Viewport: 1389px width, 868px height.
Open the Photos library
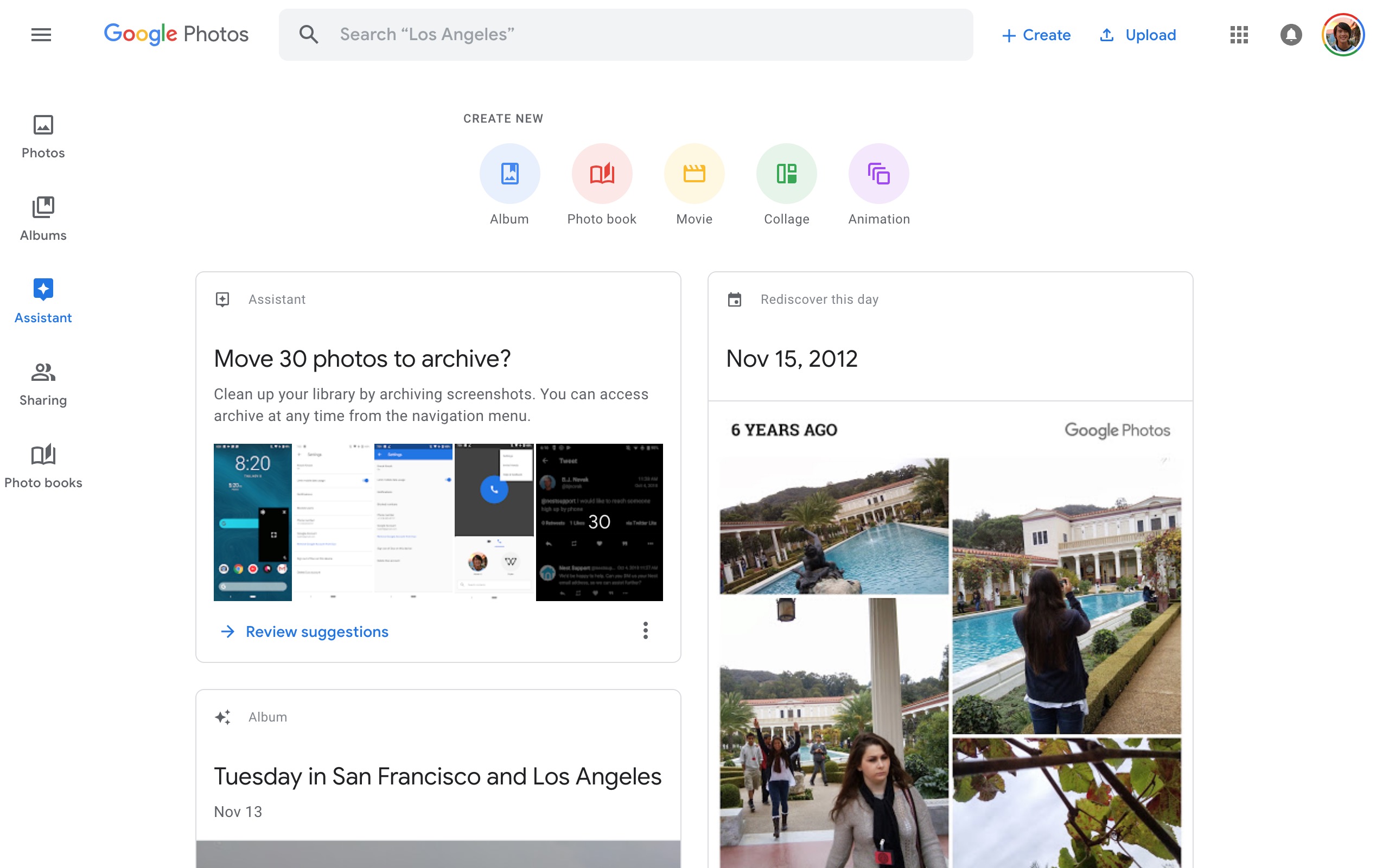[x=42, y=135]
